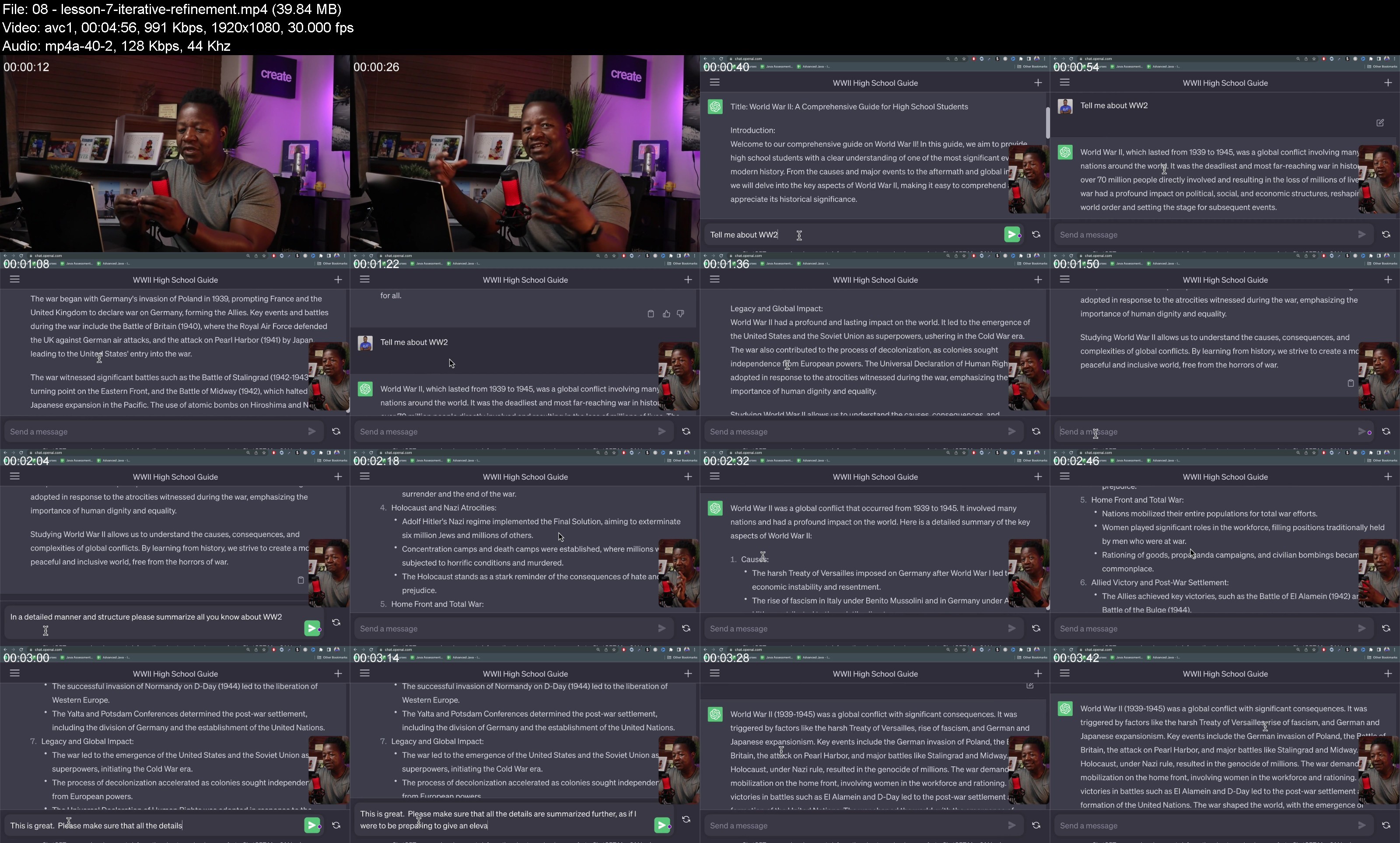Click the new chat plus icon in the 00:01:36 frame
Viewport: 1400px width, 843px height.
(1038, 280)
